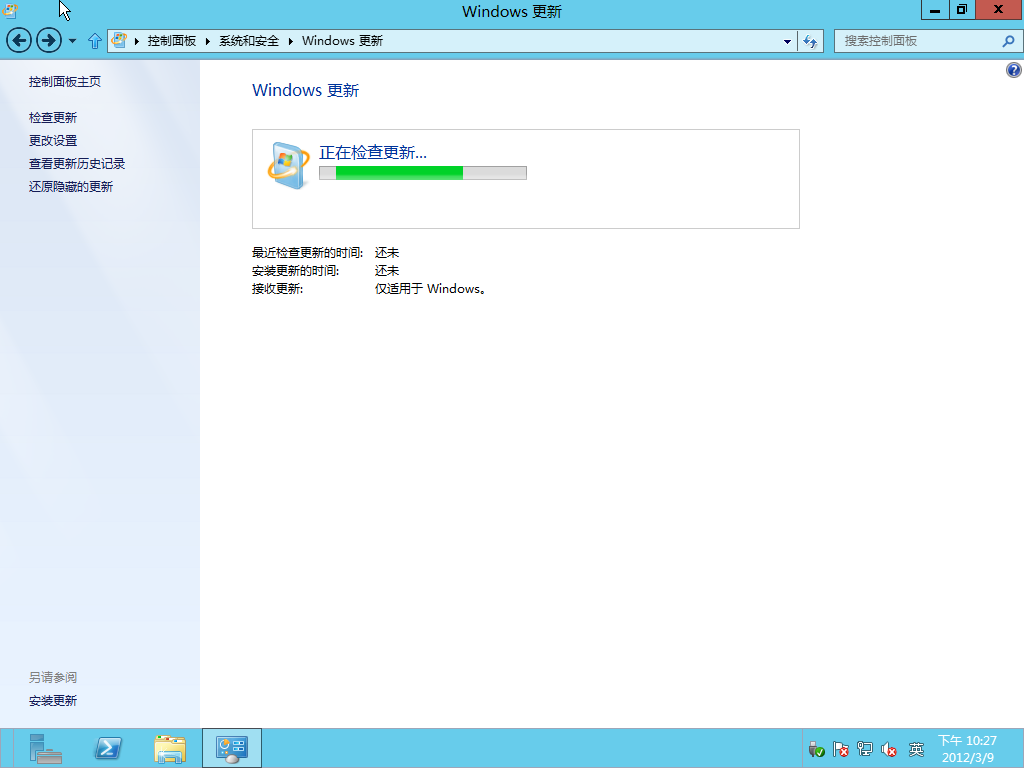Minimize the Windows 更新 window

(x=935, y=10)
